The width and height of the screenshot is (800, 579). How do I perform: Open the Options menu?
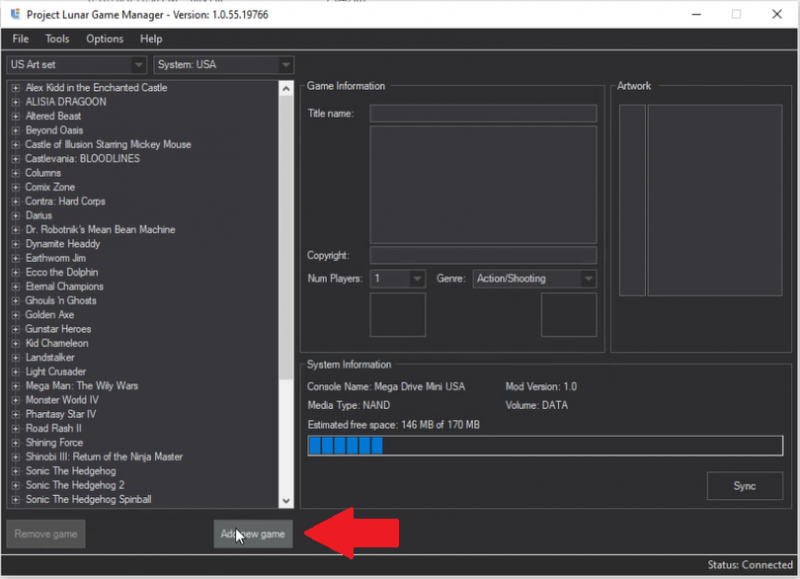tap(105, 39)
